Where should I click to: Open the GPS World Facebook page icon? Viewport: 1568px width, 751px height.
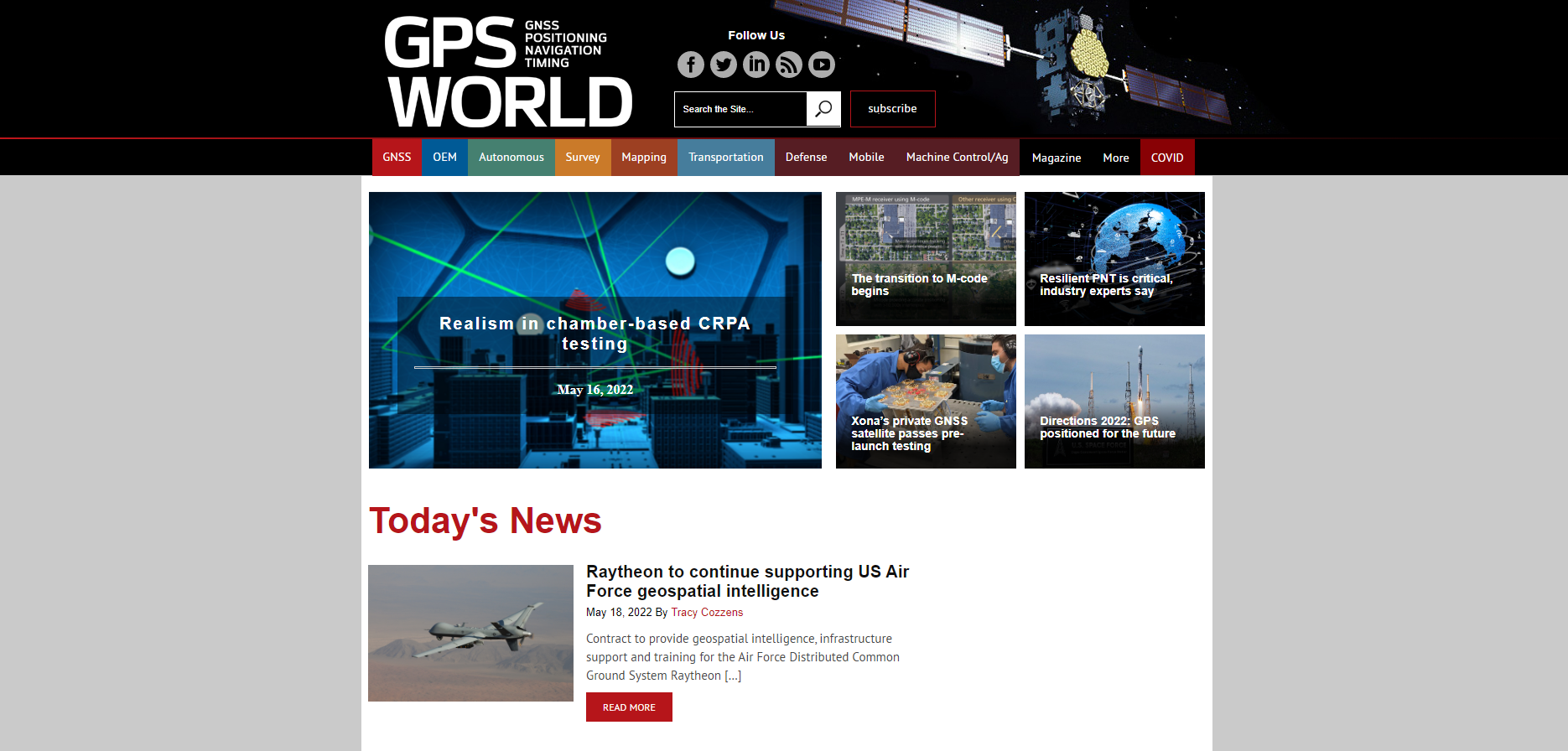tap(690, 65)
